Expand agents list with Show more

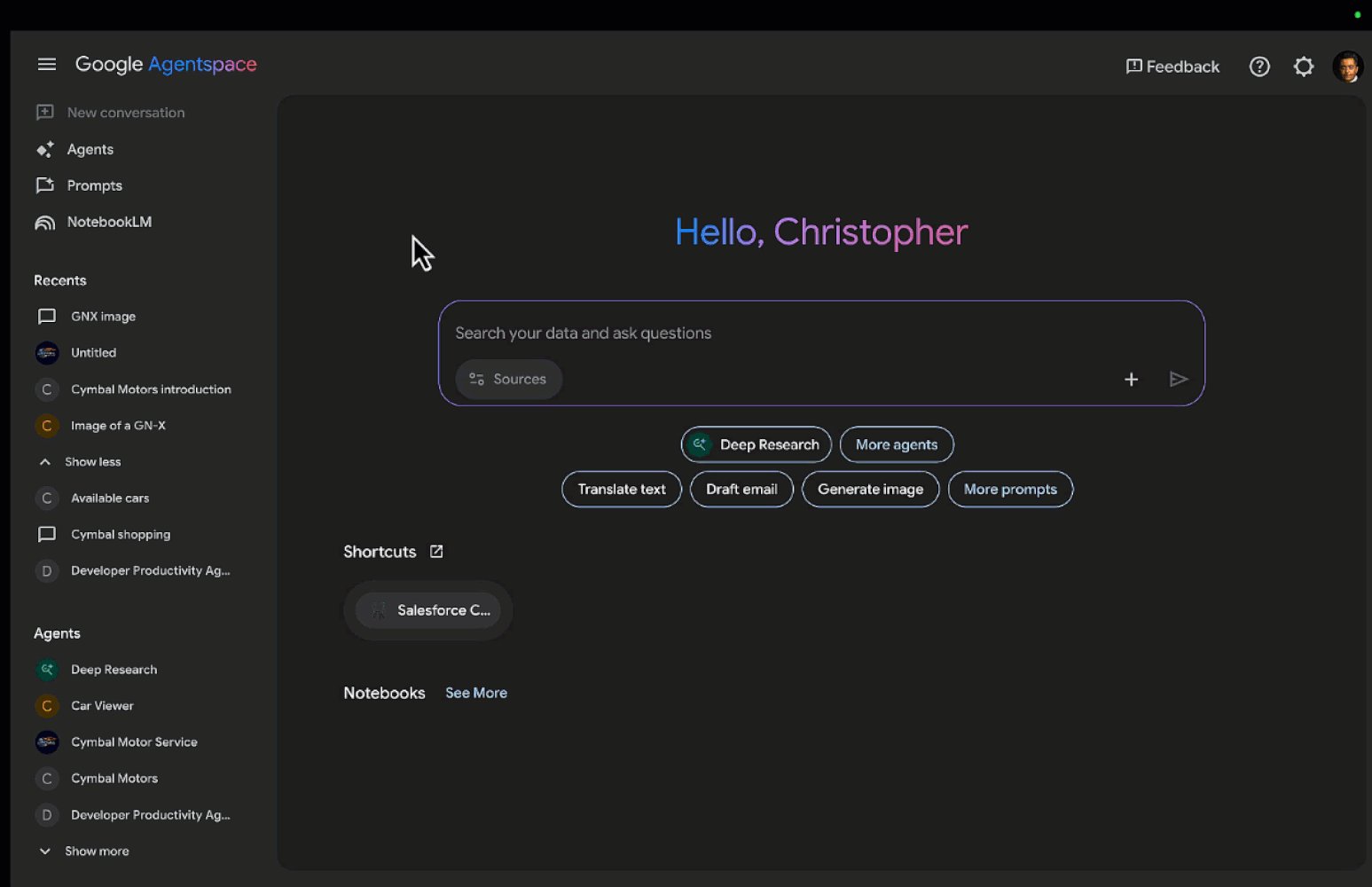(84, 852)
